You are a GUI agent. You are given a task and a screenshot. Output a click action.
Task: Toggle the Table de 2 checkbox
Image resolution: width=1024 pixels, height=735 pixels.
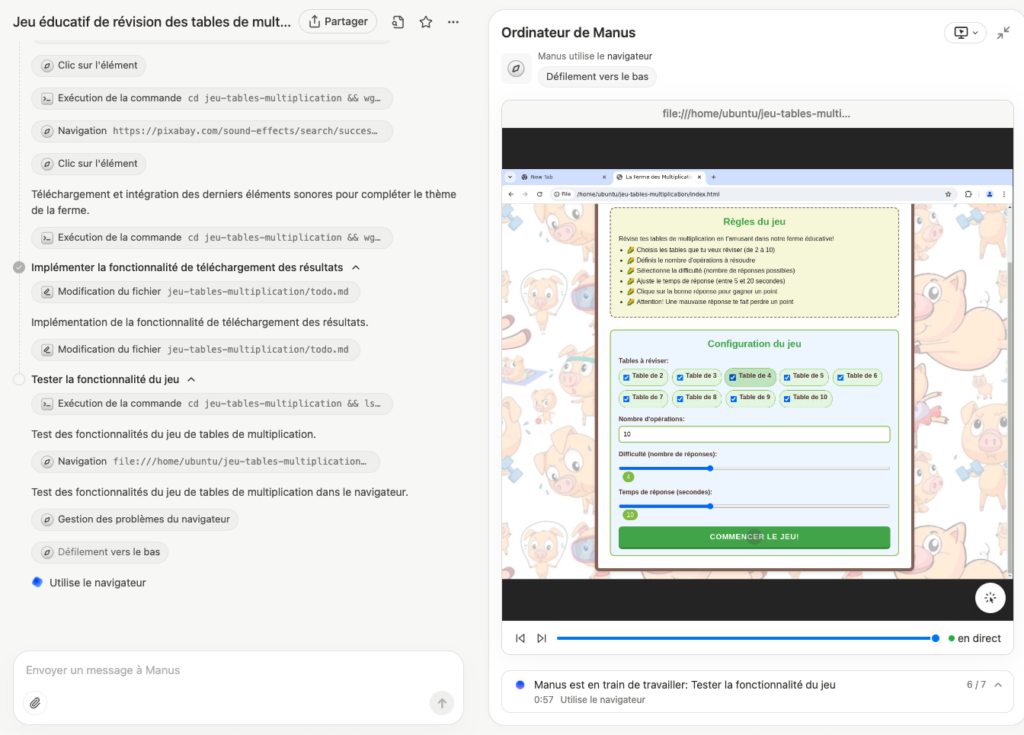pos(626,377)
